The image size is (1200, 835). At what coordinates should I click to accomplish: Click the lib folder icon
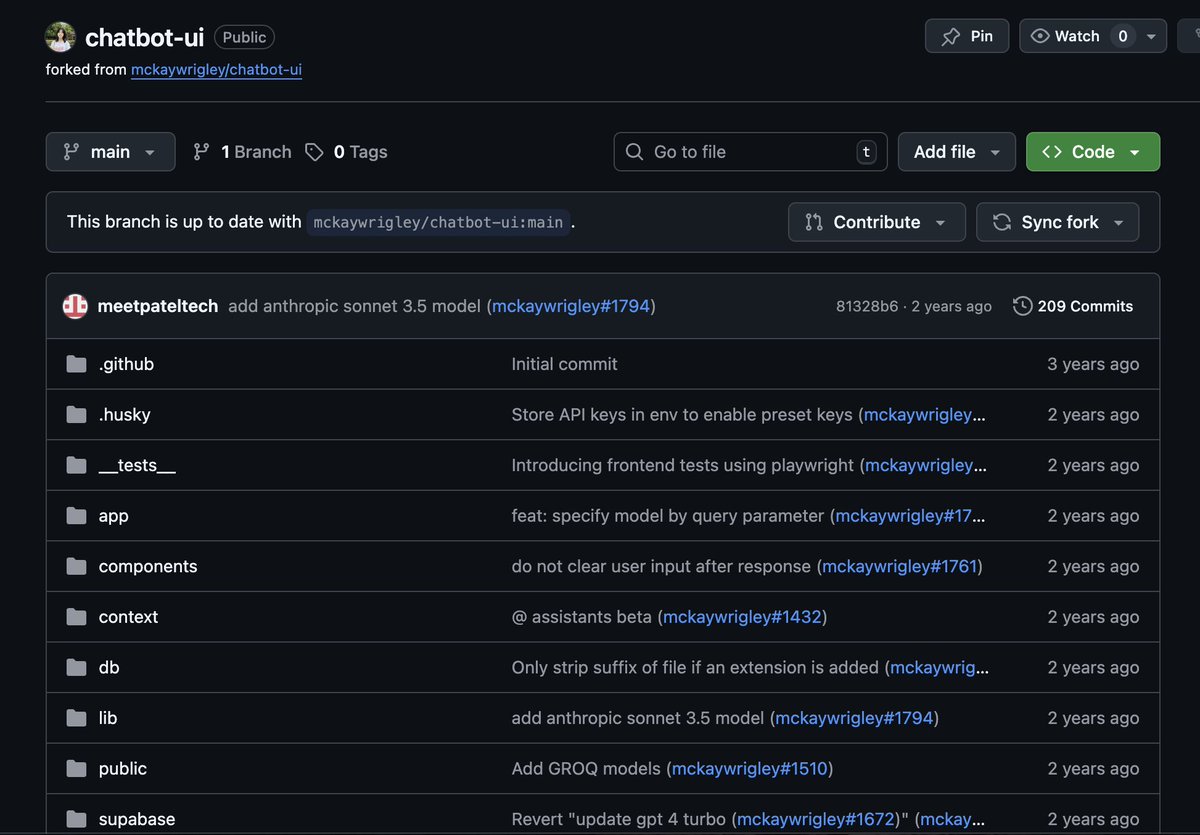pyautogui.click(x=76, y=718)
